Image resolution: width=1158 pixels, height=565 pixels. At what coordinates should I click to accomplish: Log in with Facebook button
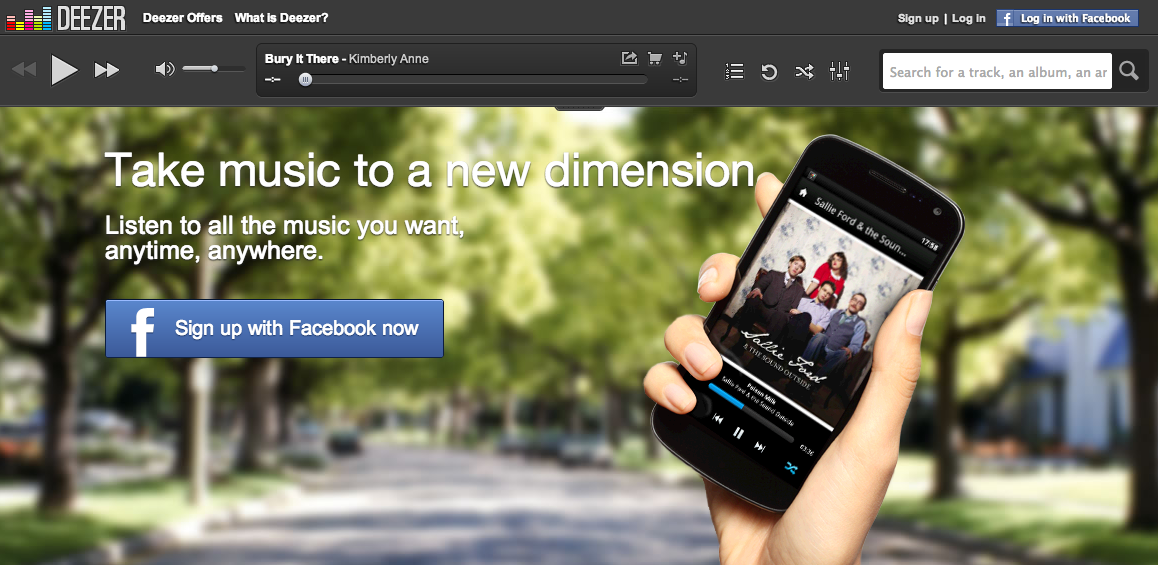(x=1066, y=18)
